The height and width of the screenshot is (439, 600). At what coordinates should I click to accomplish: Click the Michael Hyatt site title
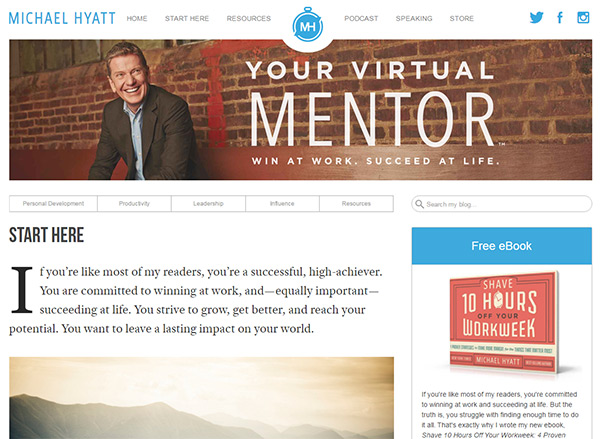pos(62,18)
